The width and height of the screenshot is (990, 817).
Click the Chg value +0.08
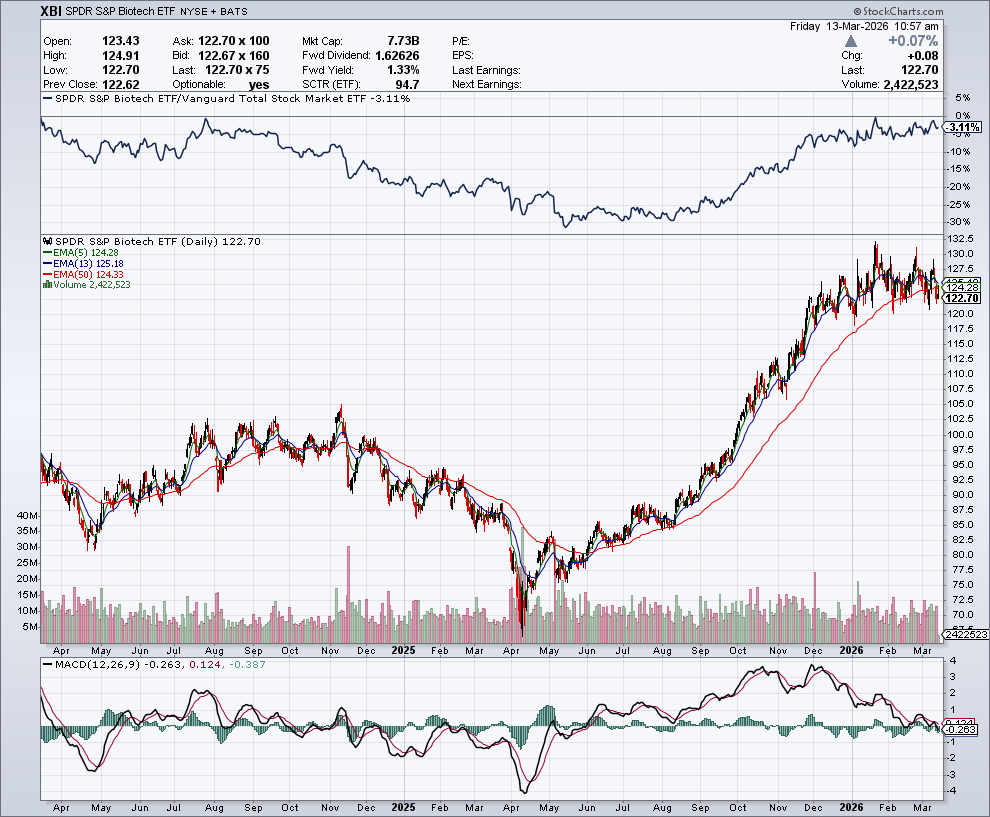[922, 56]
